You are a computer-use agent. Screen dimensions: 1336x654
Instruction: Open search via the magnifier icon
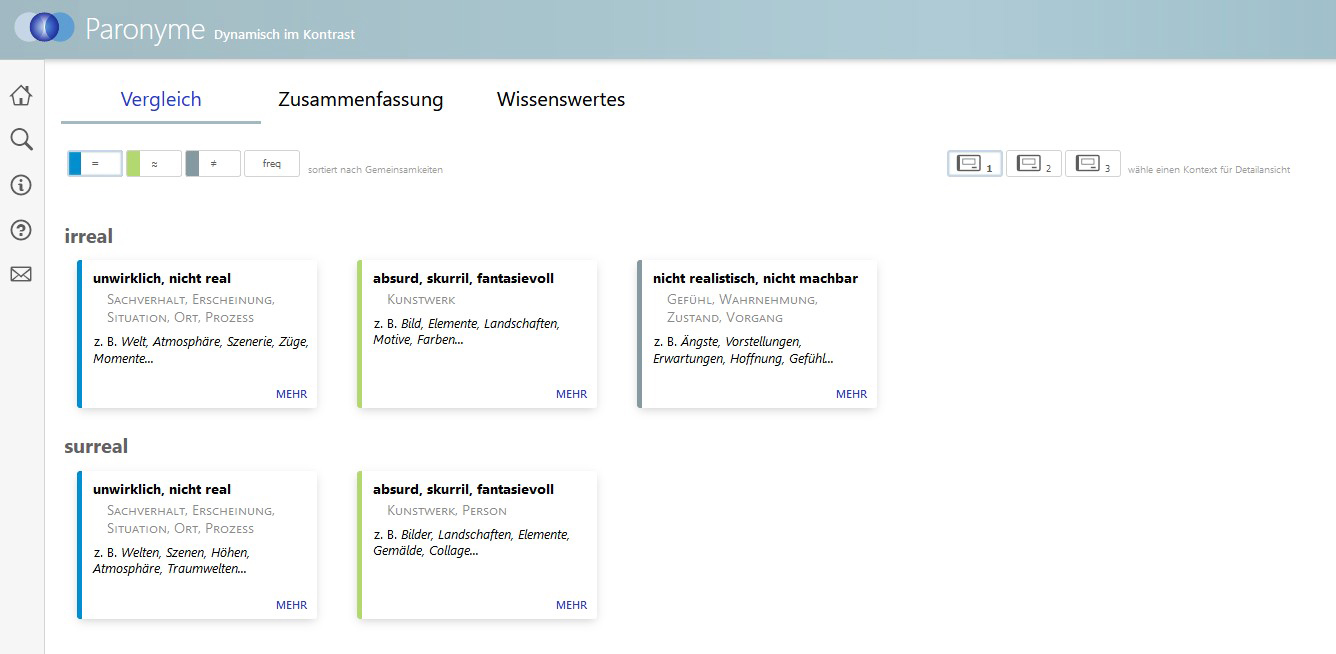pyautogui.click(x=21, y=140)
